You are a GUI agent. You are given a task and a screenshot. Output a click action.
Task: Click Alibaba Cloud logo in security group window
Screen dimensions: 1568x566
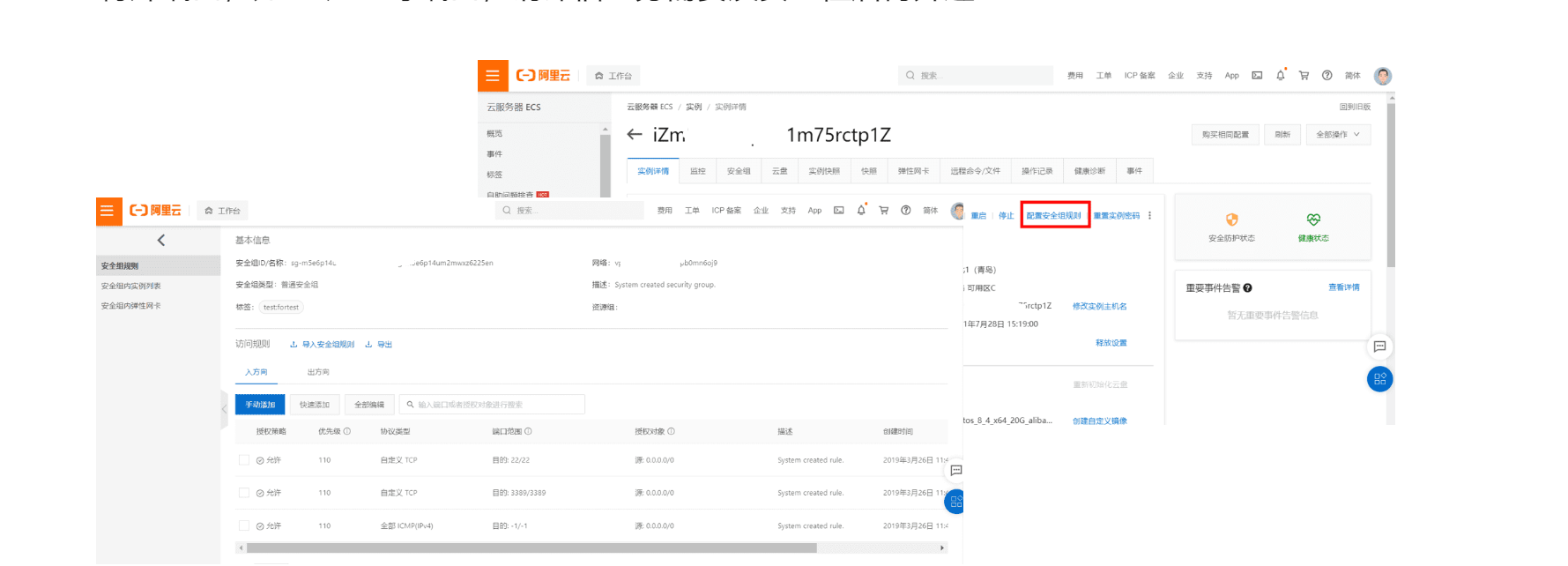(x=155, y=211)
